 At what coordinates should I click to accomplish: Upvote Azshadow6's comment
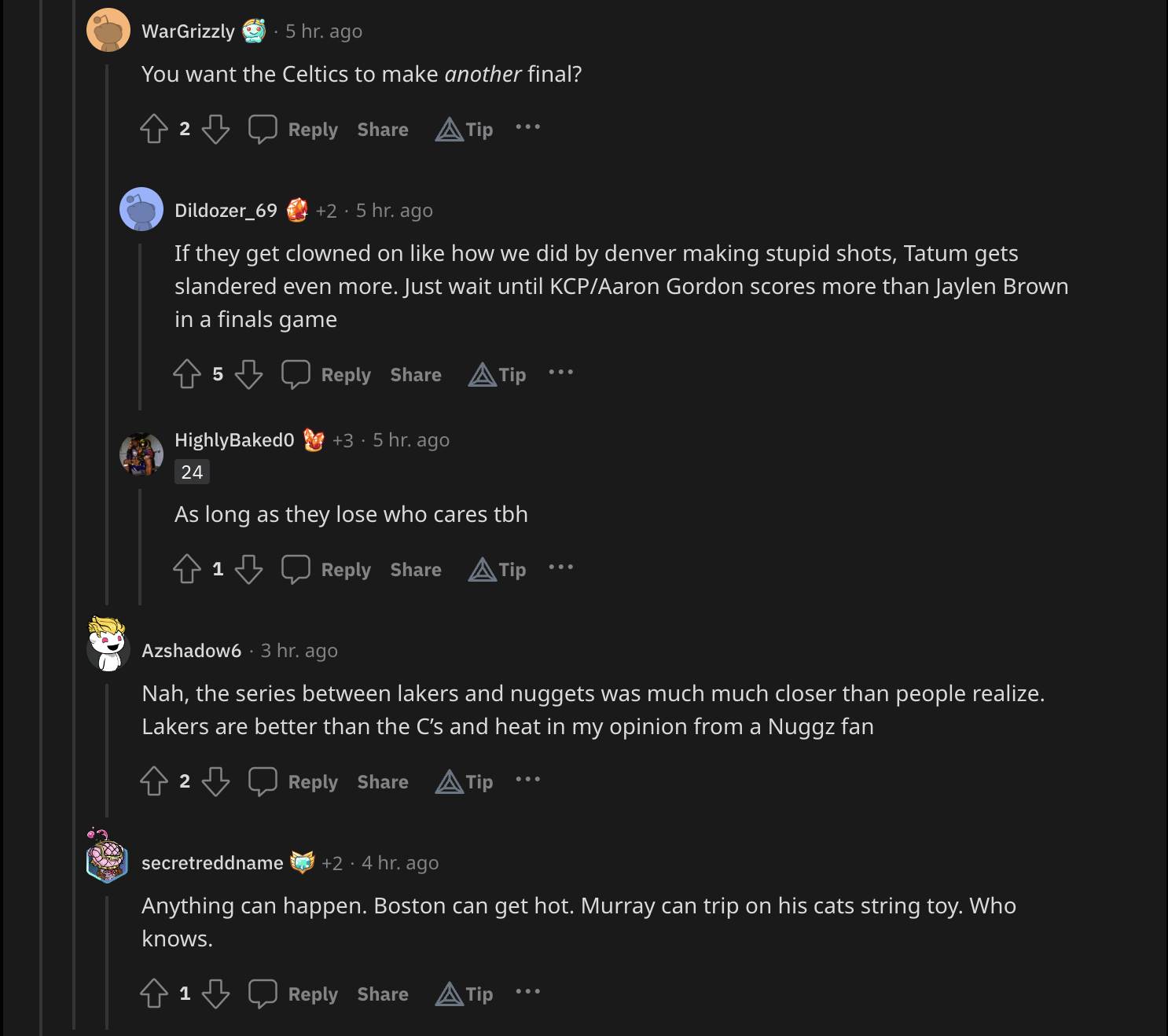pos(154,781)
